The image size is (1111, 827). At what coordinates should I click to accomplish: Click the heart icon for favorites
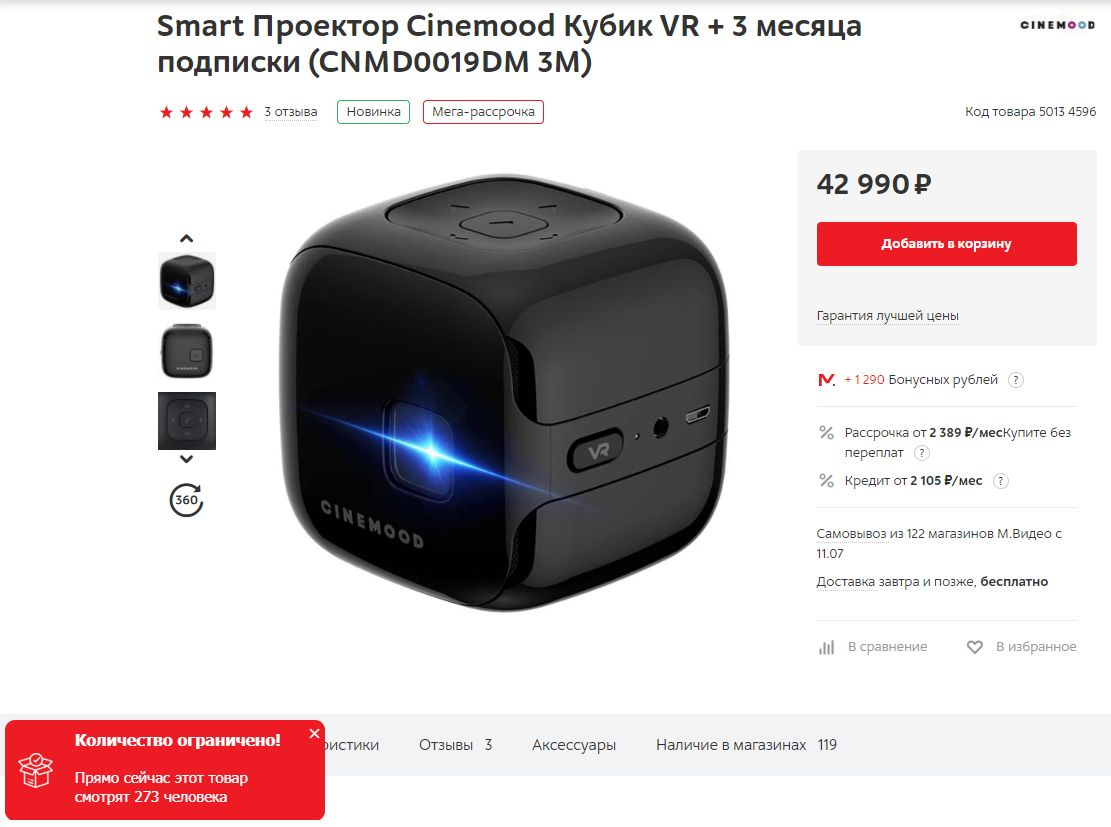click(975, 646)
